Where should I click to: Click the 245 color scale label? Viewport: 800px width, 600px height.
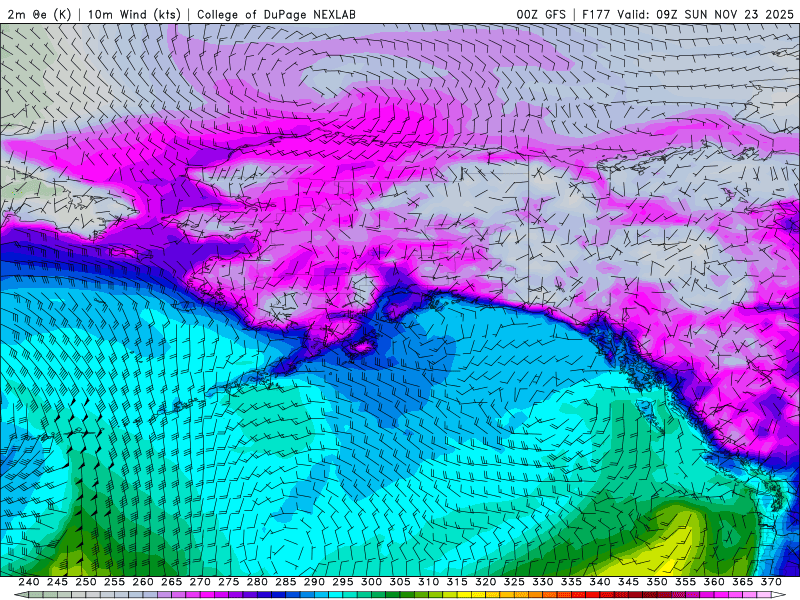coord(57,582)
